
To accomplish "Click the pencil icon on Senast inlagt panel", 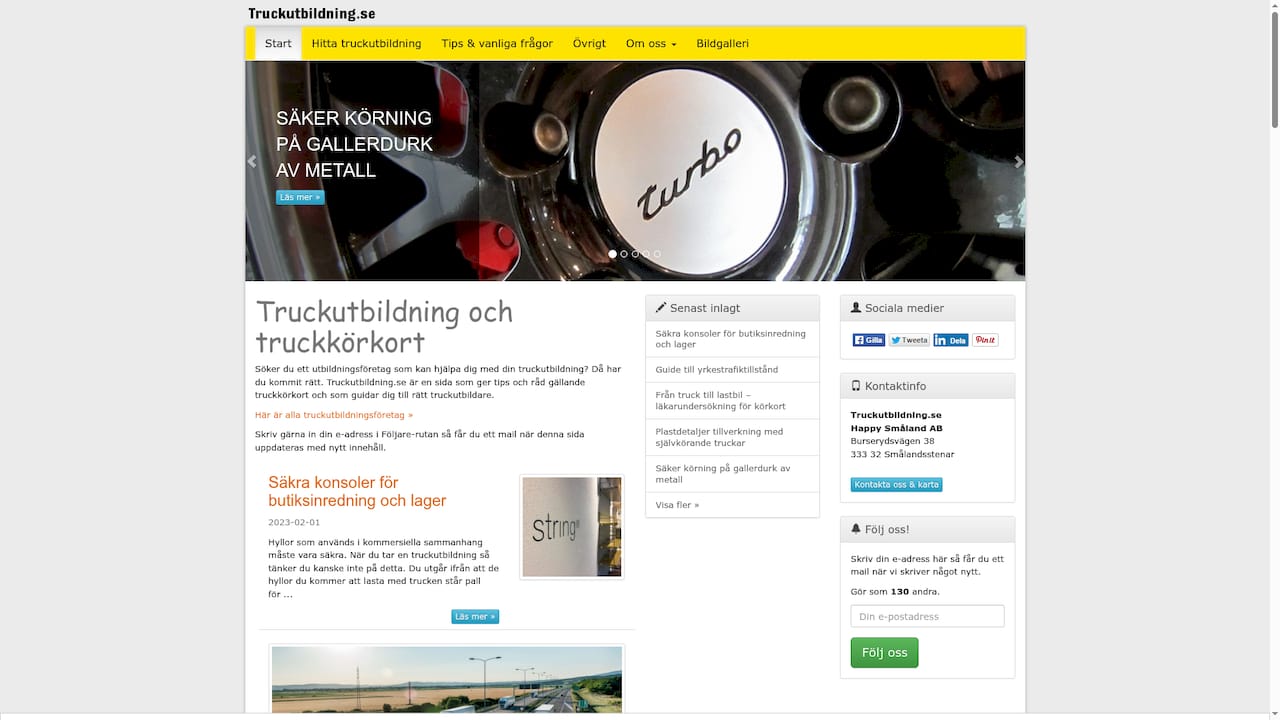I will tap(662, 307).
